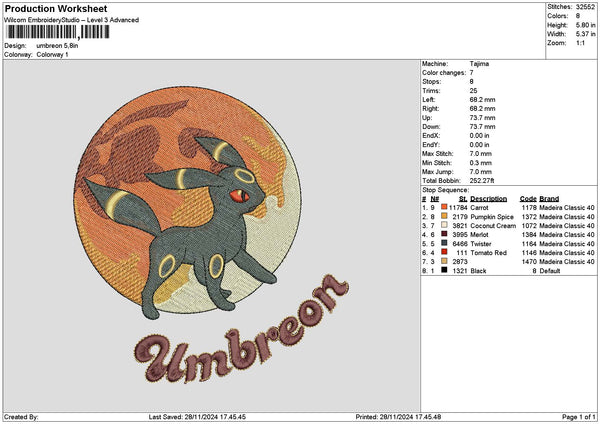
Task: Click the Twister gray swatch
Action: point(444,243)
